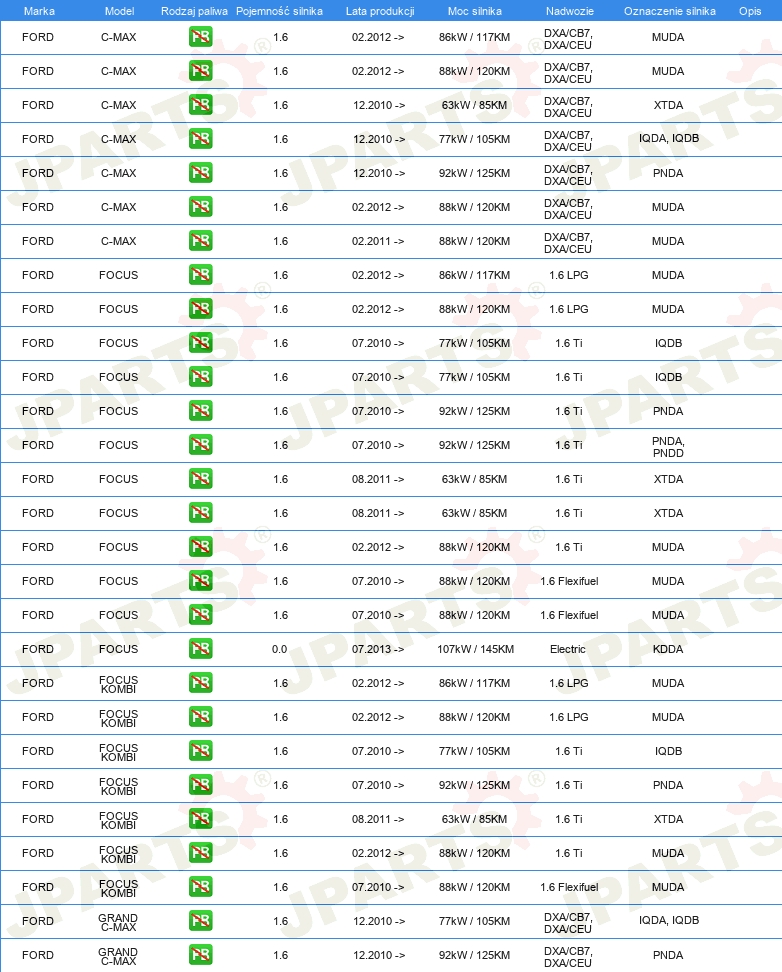
Task: Click fuel icon in FOCUS KOMBI IQDB row
Action: (200, 751)
